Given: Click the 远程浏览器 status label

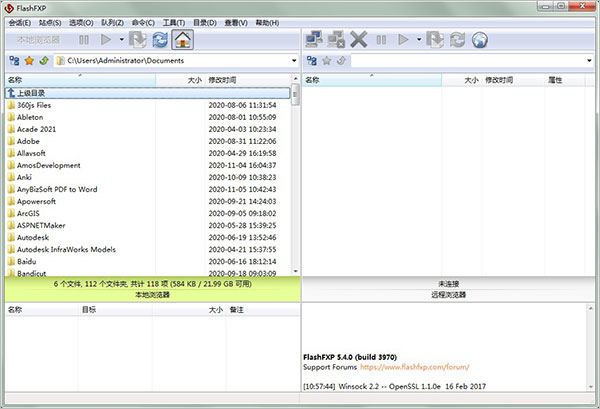Looking at the screenshot, I should pyautogui.click(x=448, y=295).
